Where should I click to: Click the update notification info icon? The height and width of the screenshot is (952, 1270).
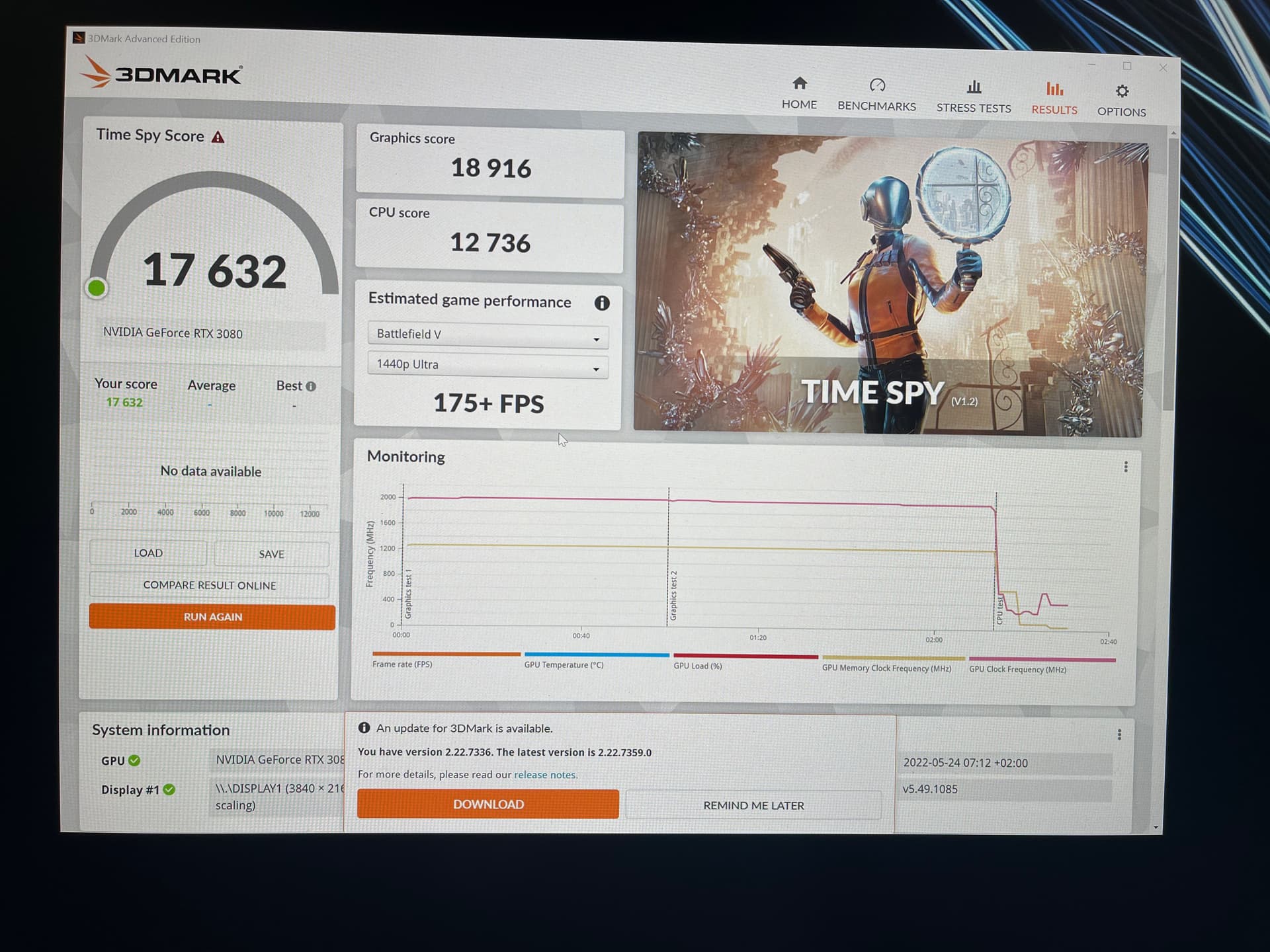click(x=364, y=728)
